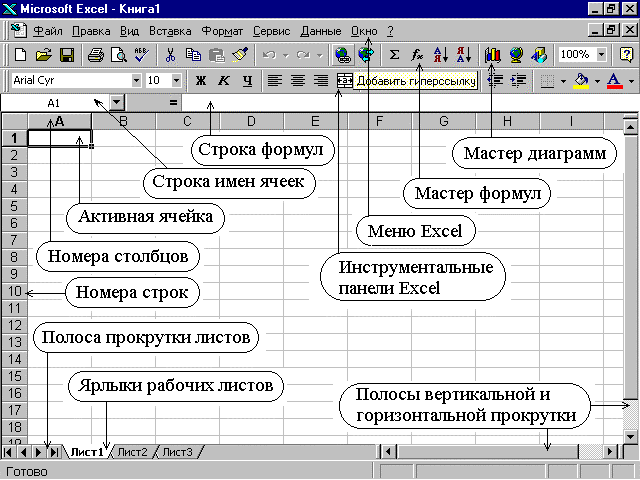Open the undo history dropdown arrow

[286, 55]
